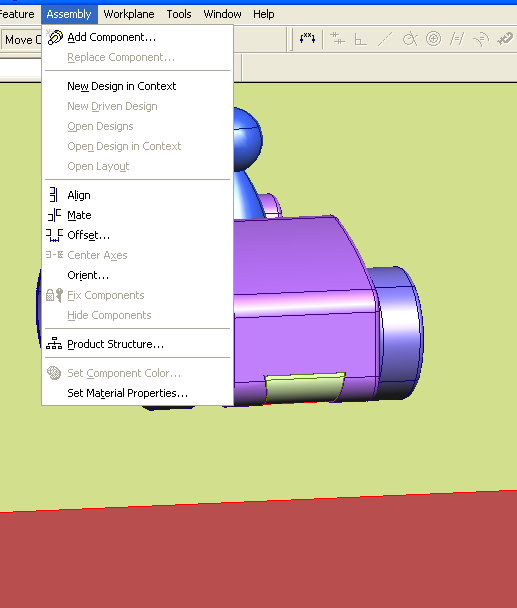
Task: Click the parallel constraint toolbar icon
Action: pyautogui.click(x=457, y=39)
